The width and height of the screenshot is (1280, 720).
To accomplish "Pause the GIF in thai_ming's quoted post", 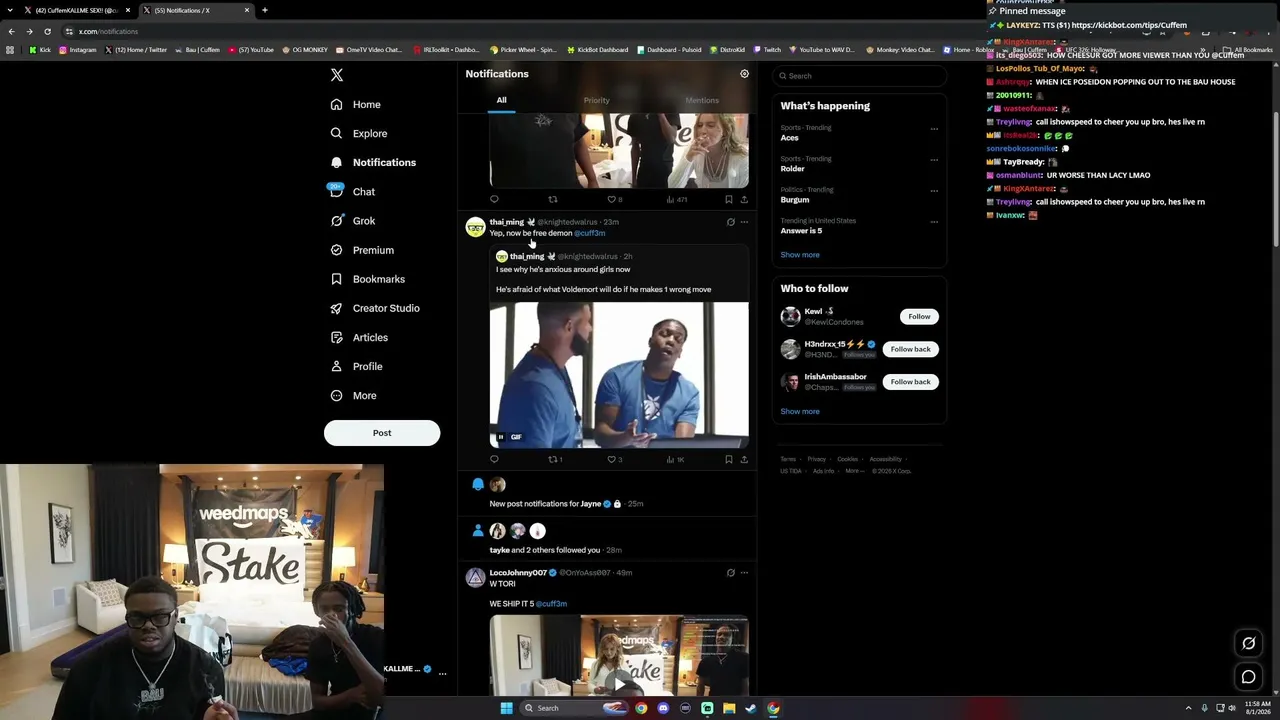I will (x=501, y=437).
